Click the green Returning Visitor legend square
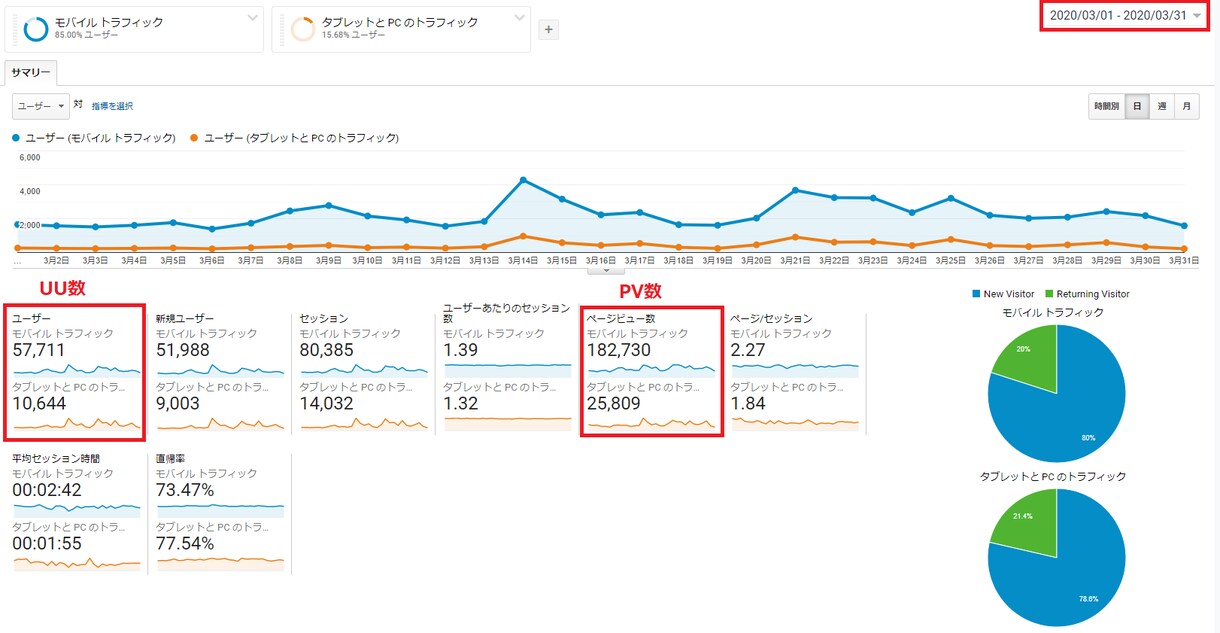This screenshot has width=1220, height=633. [x=1048, y=294]
